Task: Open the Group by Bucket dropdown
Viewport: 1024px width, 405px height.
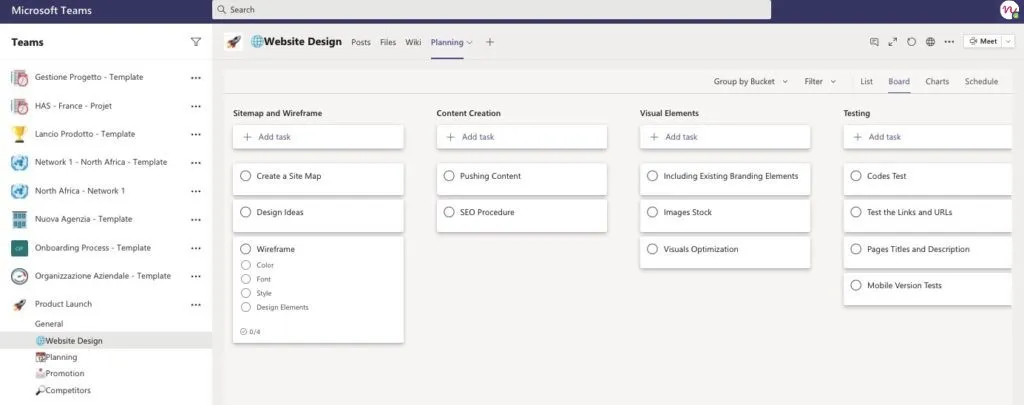Action: click(750, 82)
